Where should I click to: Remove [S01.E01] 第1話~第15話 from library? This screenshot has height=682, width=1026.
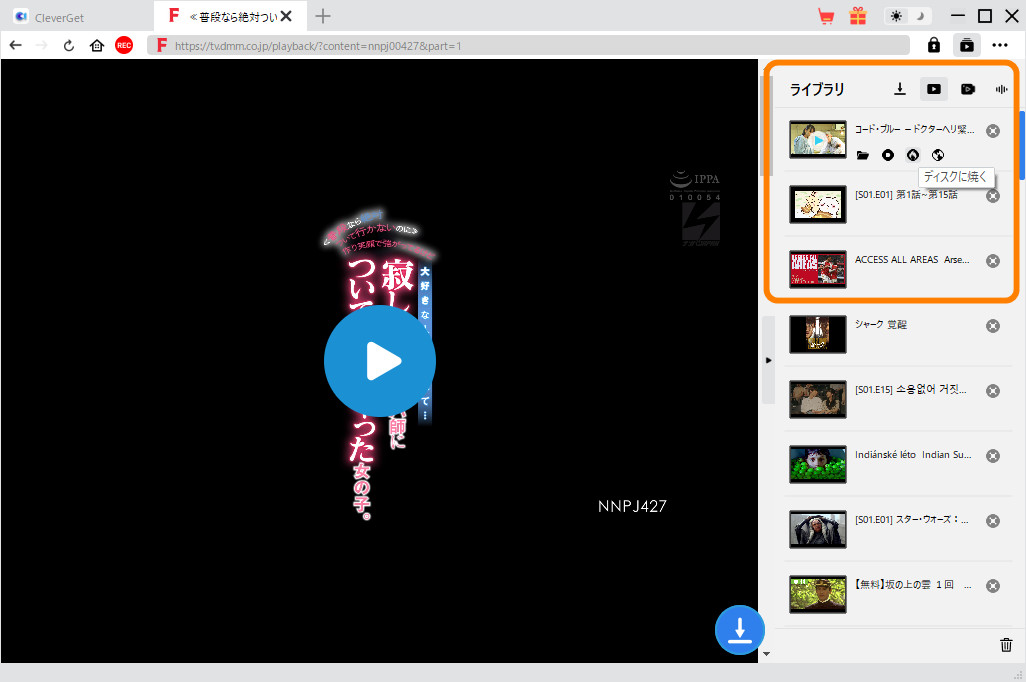[993, 196]
